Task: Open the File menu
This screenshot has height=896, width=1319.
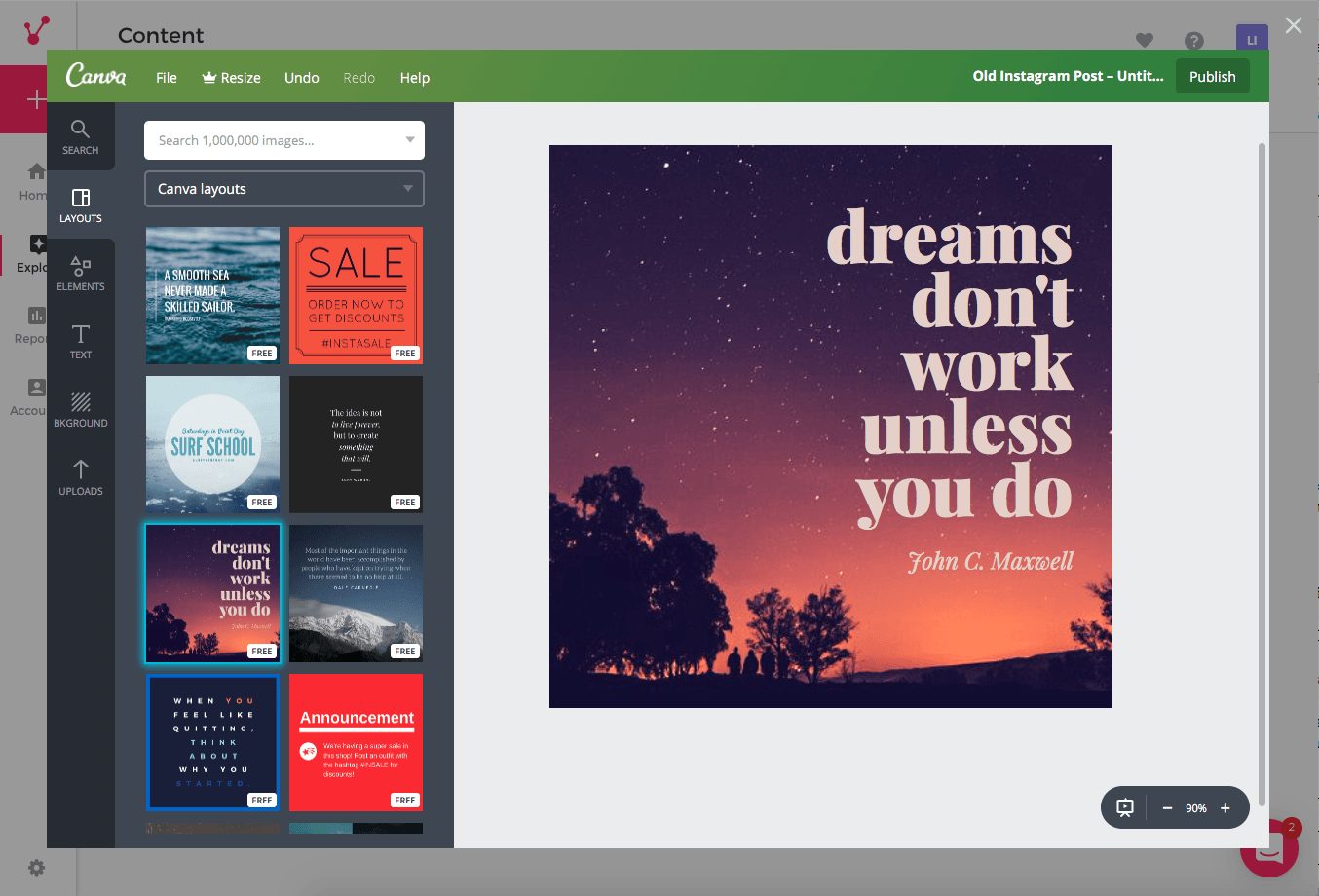Action: pyautogui.click(x=167, y=78)
